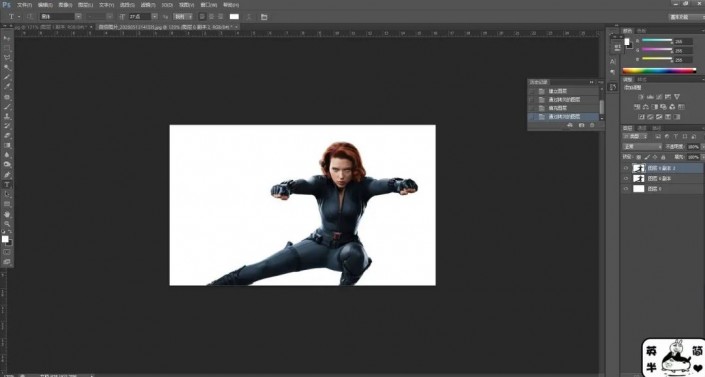Select the Path Selection arrow tool
The image size is (705, 377).
(x=7, y=194)
